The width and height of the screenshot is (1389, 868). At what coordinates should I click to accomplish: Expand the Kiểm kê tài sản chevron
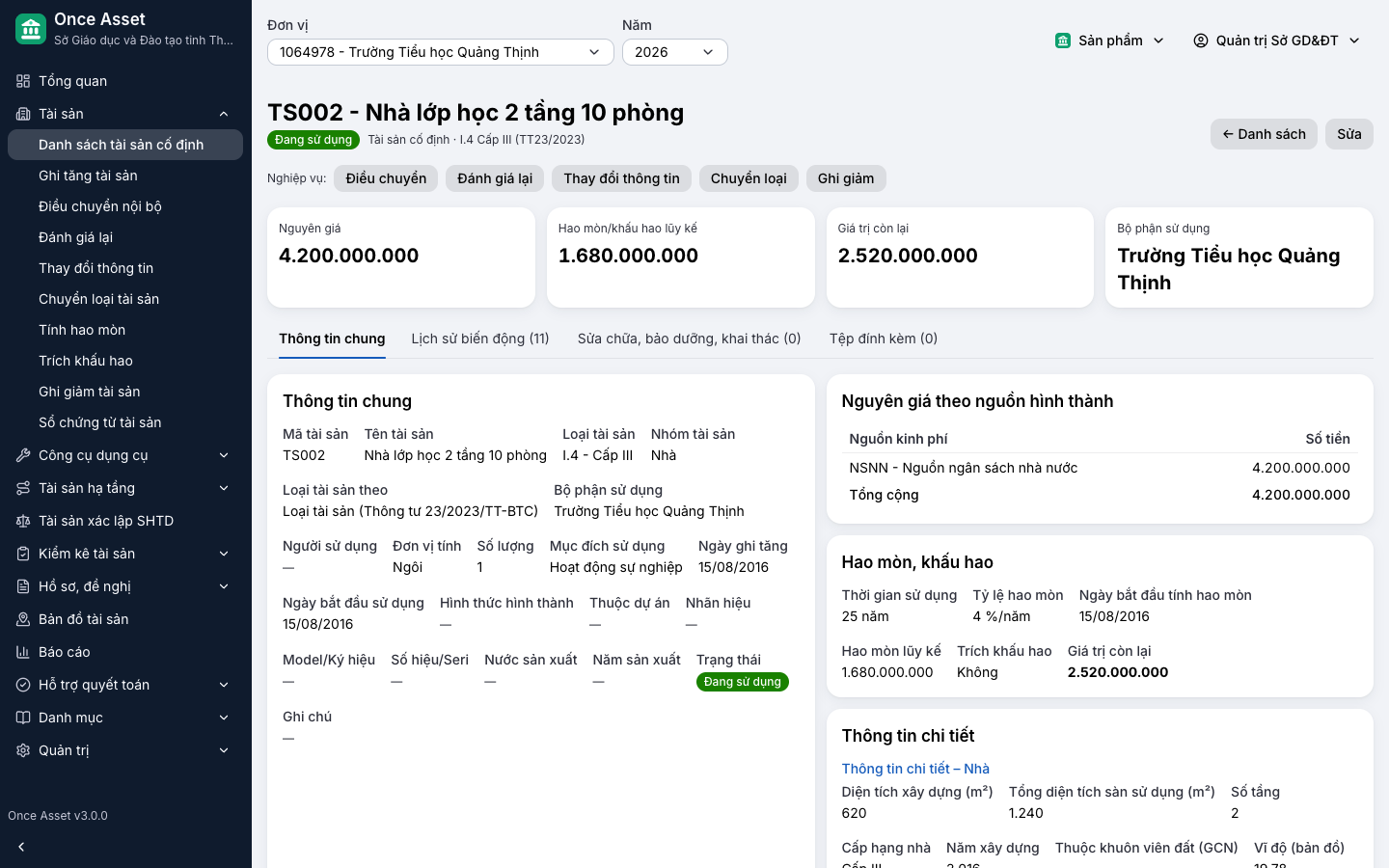point(224,554)
